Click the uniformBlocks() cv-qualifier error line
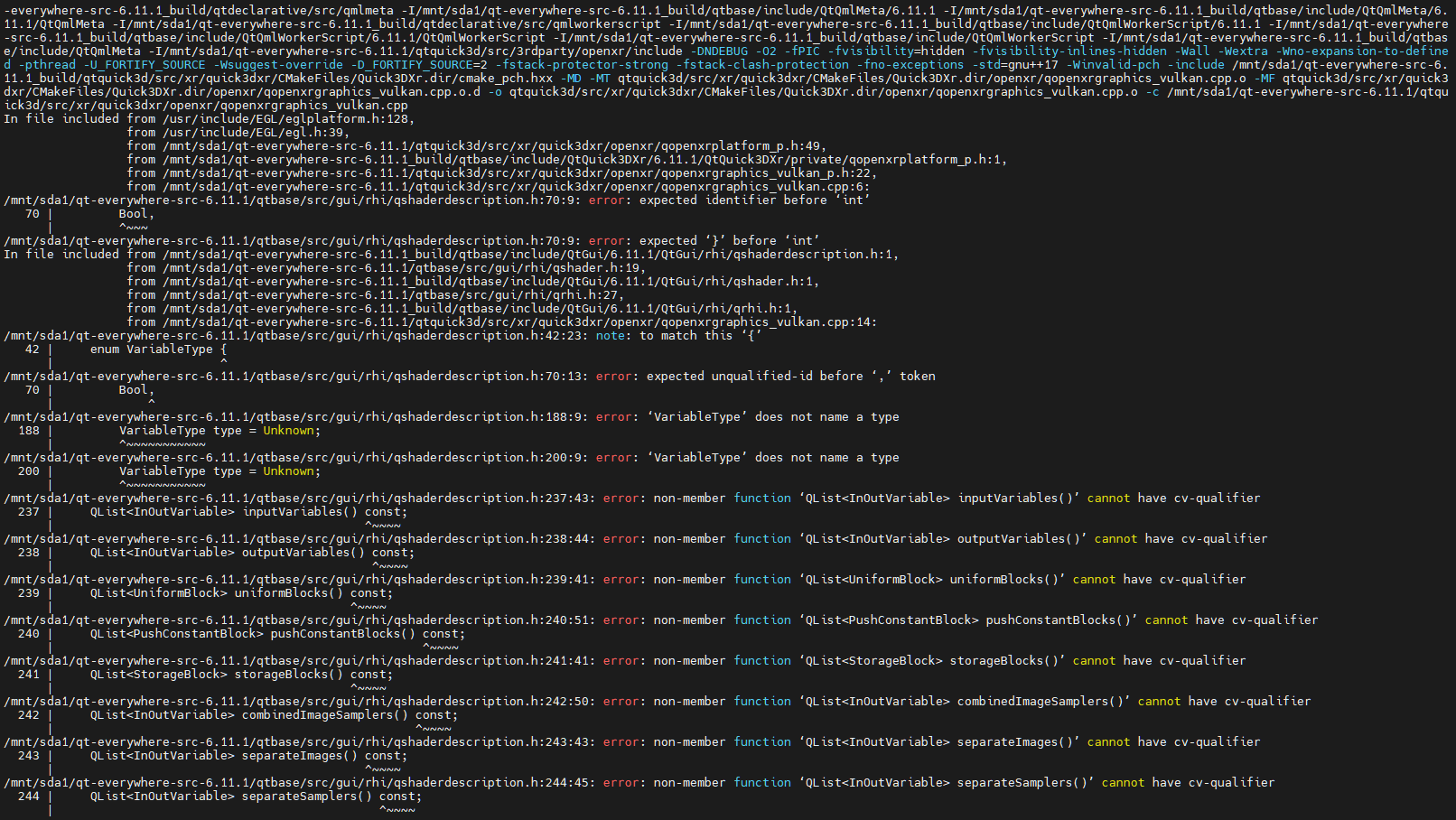1456x820 pixels. pyautogui.click(x=625, y=580)
